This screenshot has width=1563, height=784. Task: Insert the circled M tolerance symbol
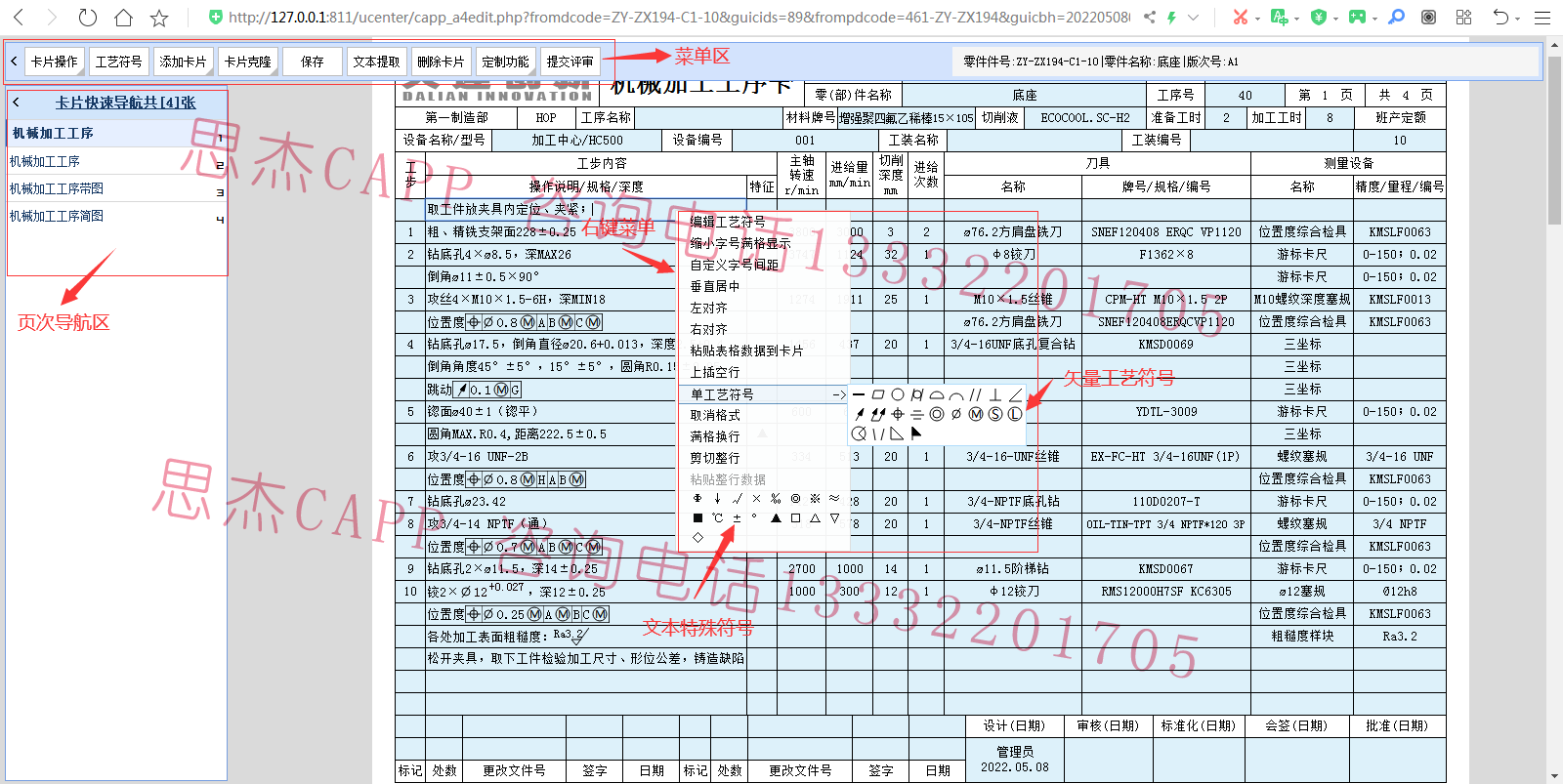976,414
